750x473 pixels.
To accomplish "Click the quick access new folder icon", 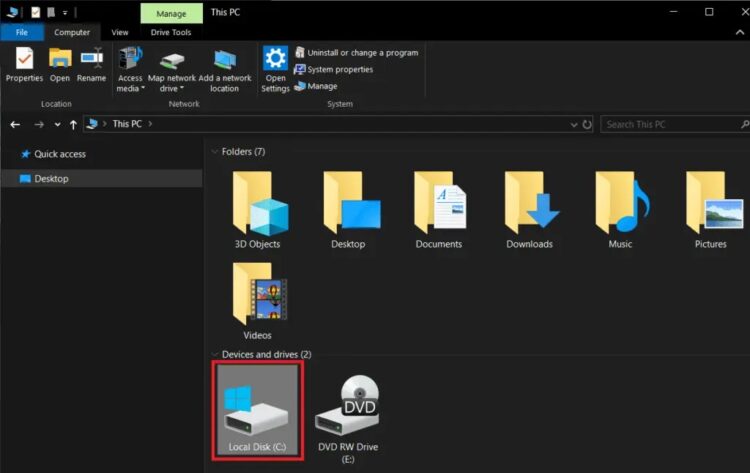I will coord(51,12).
